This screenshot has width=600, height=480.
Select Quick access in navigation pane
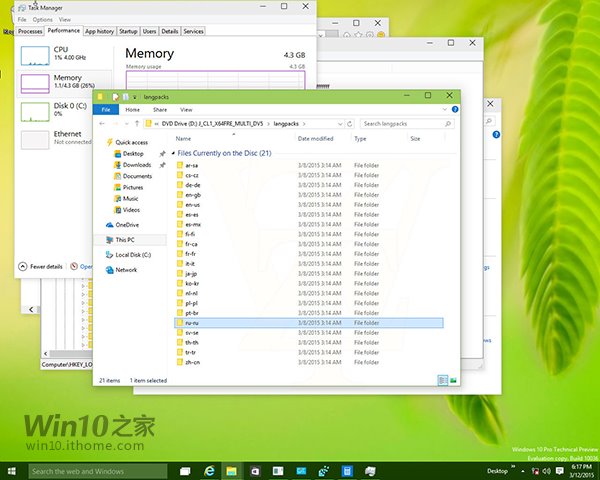coord(132,142)
